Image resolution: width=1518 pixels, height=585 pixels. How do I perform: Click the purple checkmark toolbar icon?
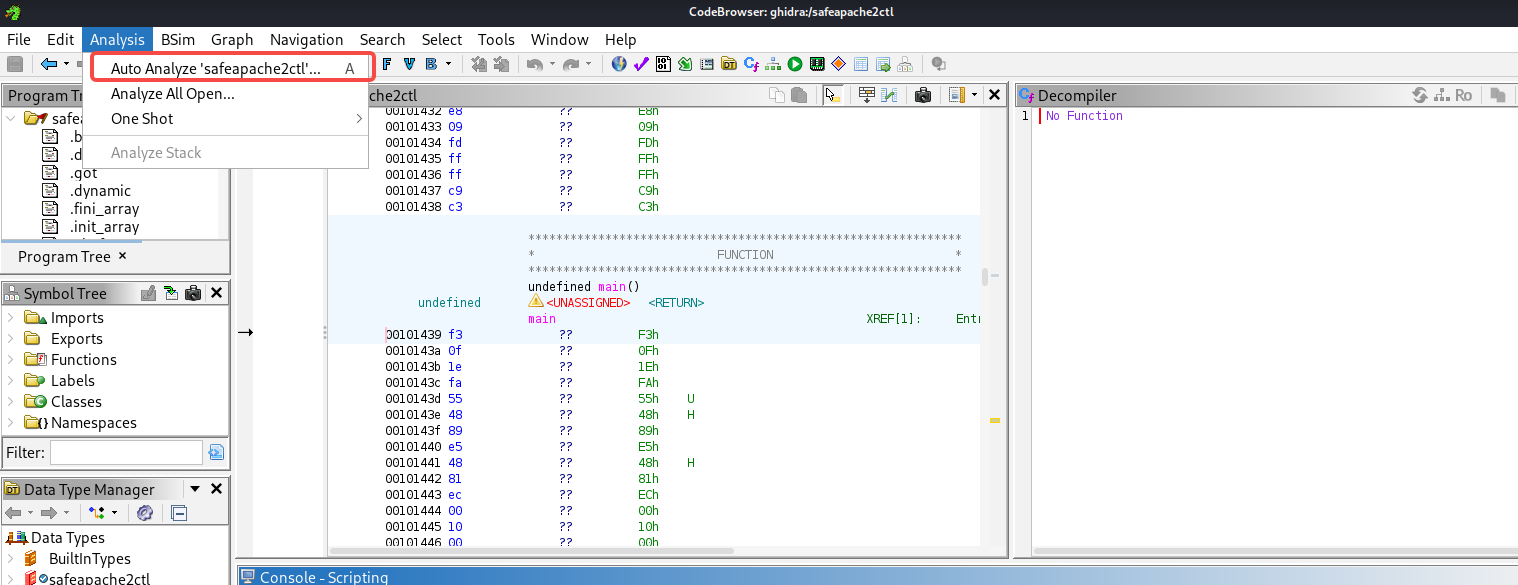click(641, 64)
